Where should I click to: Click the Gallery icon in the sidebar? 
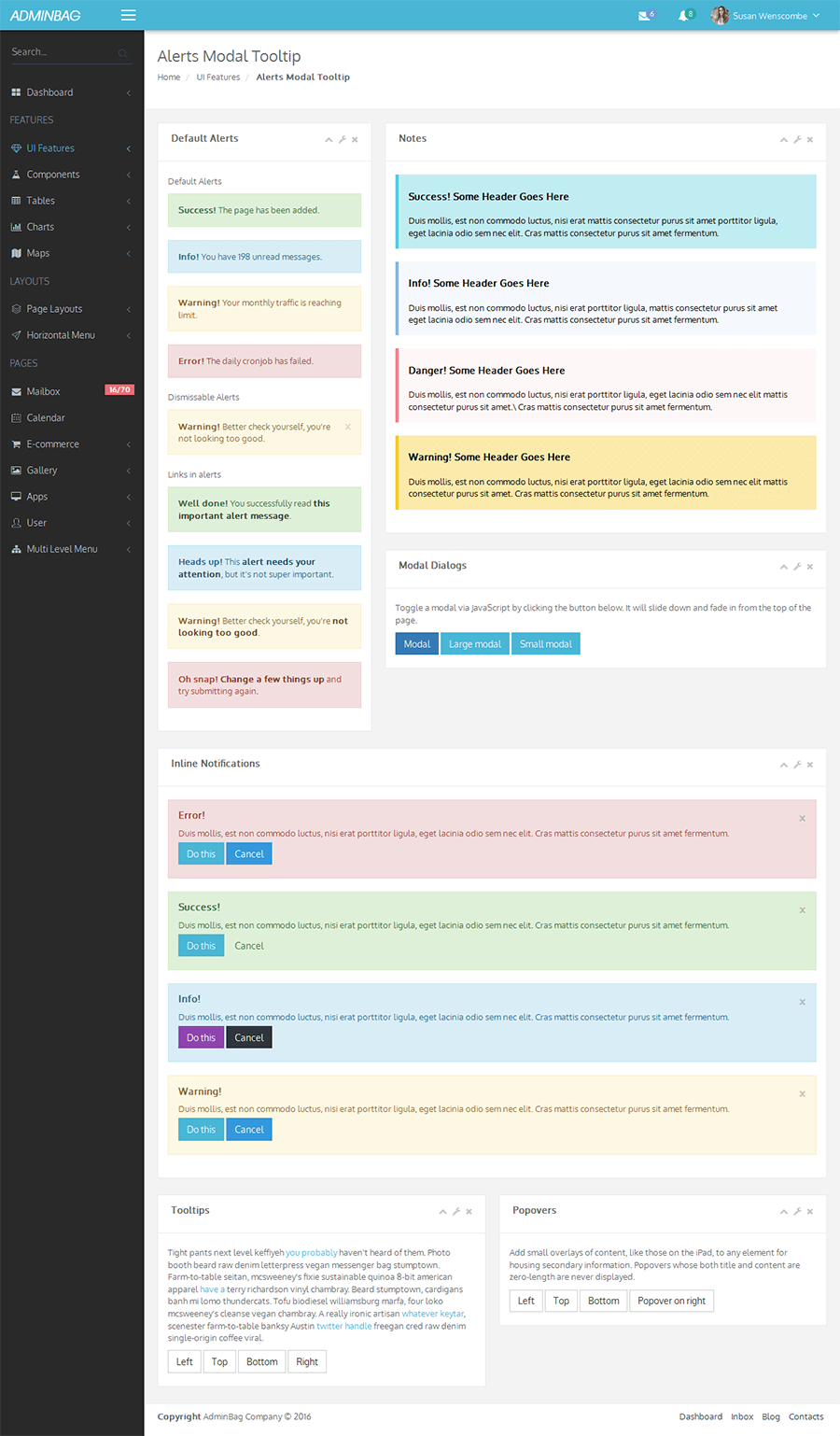click(16, 470)
